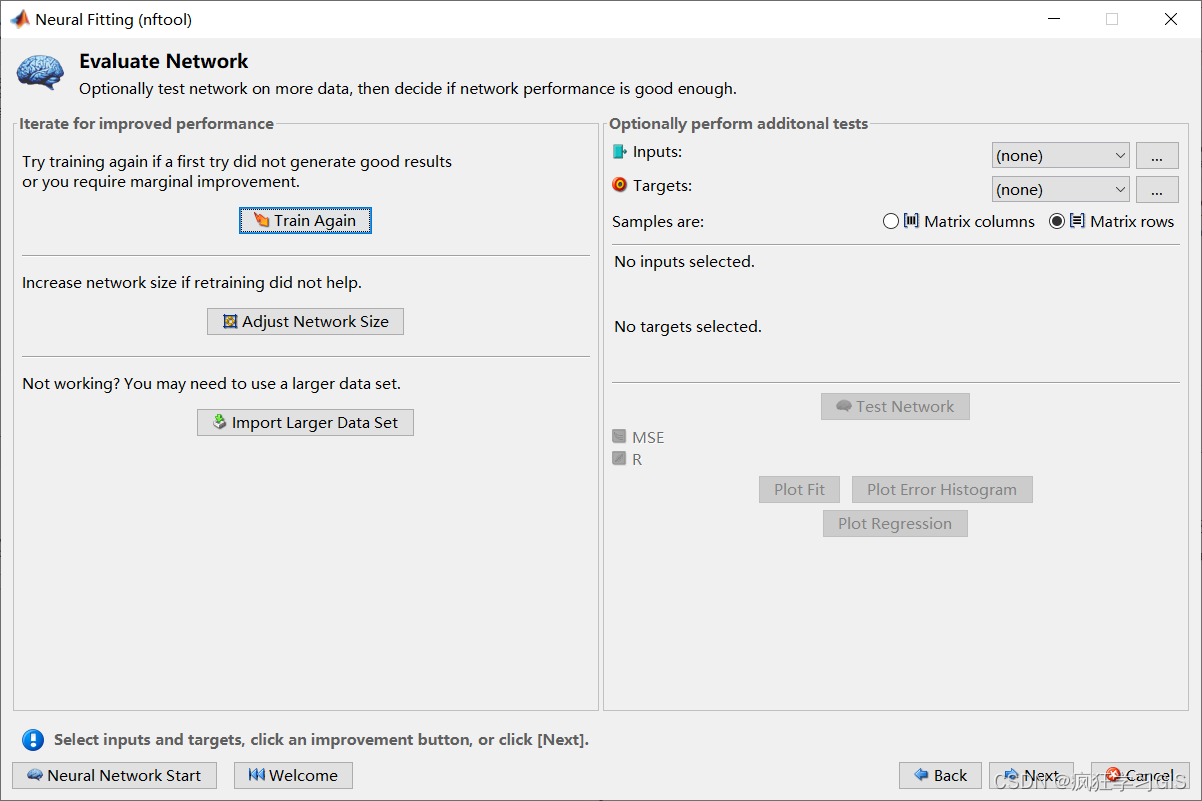Image resolution: width=1202 pixels, height=801 pixels.
Task: Cancel the Neural Fitting wizard
Action: (x=1140, y=775)
